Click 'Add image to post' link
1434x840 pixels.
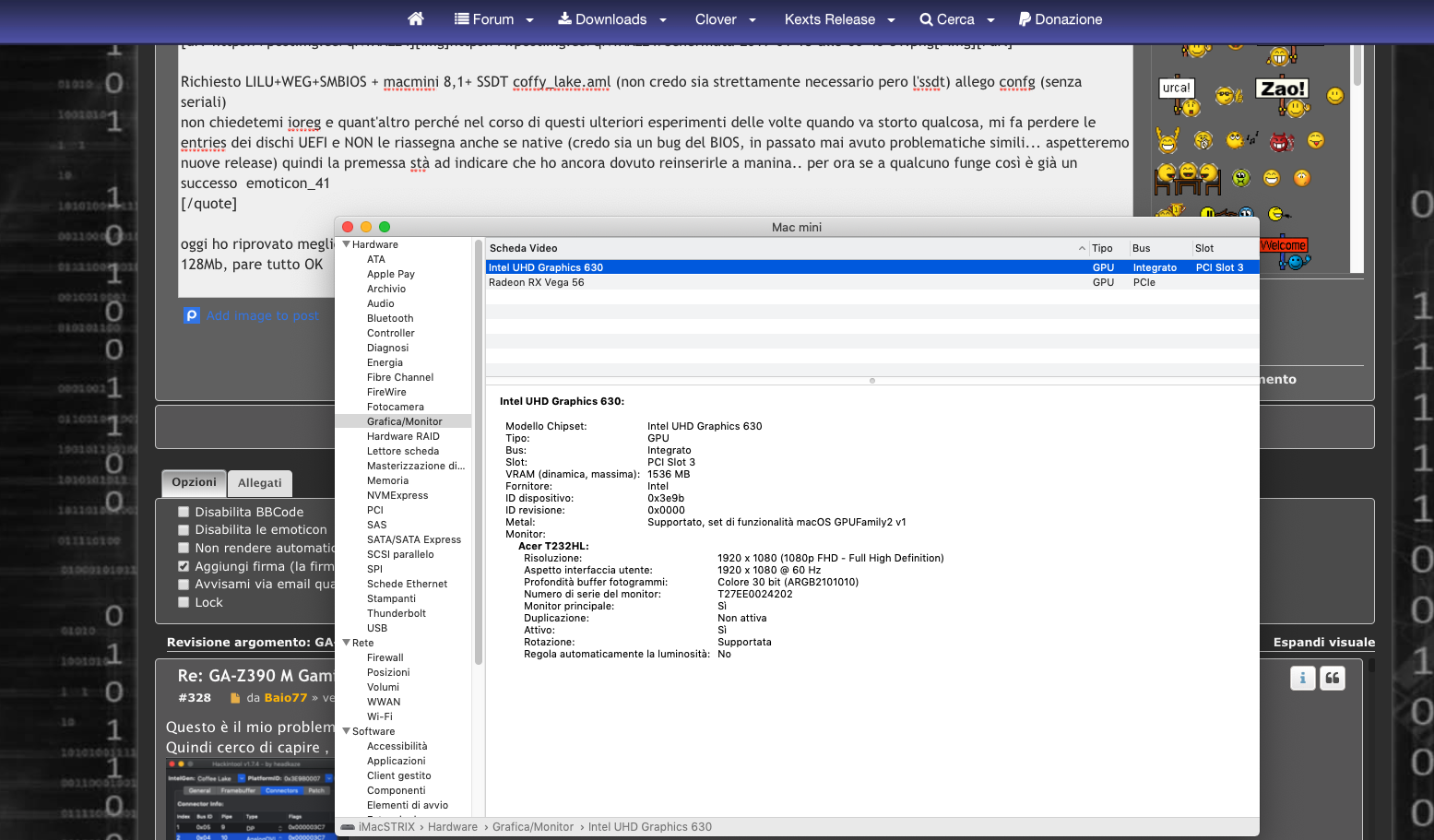(263, 315)
